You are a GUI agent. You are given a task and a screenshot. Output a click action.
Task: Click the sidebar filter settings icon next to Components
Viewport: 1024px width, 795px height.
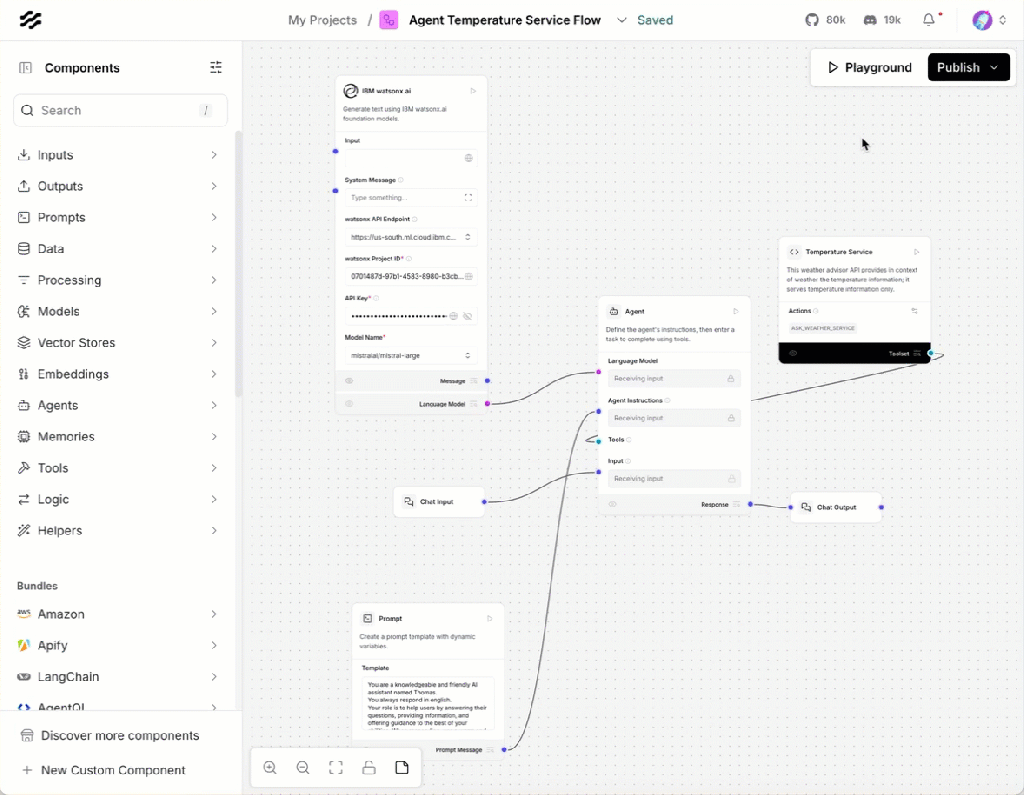click(216, 68)
